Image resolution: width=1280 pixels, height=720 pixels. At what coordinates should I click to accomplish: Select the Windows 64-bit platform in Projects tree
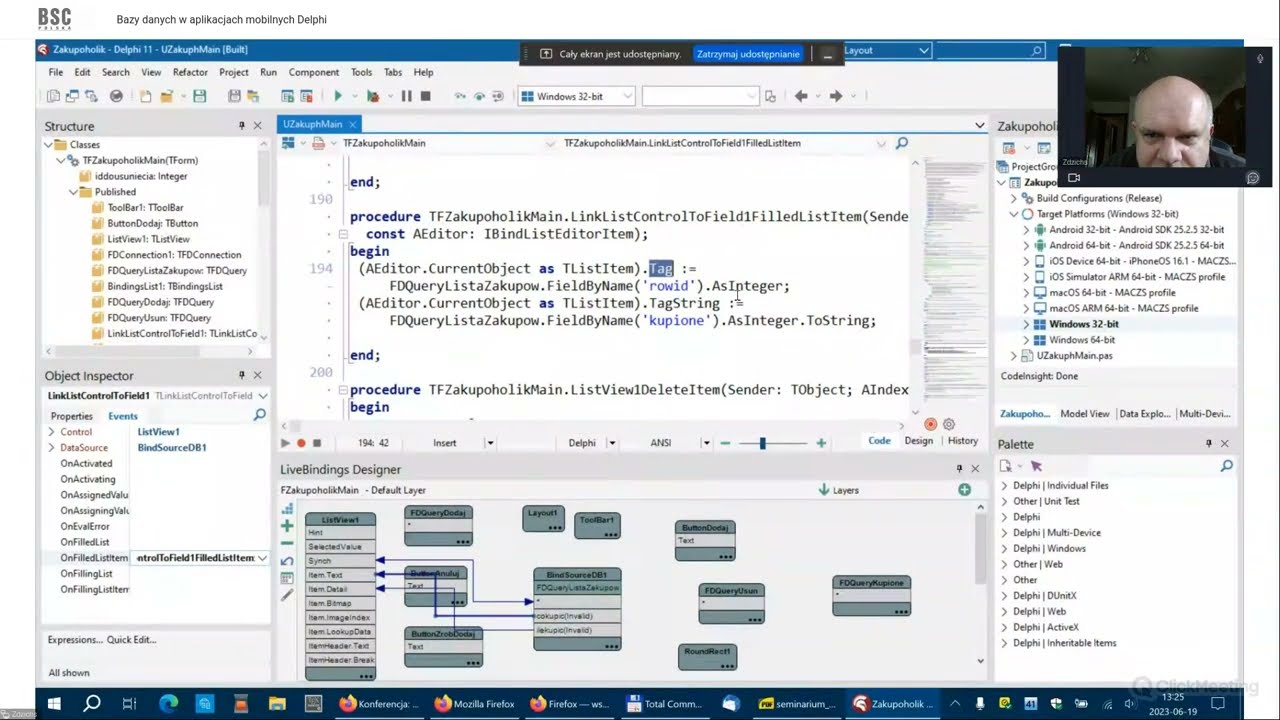(x=1082, y=340)
